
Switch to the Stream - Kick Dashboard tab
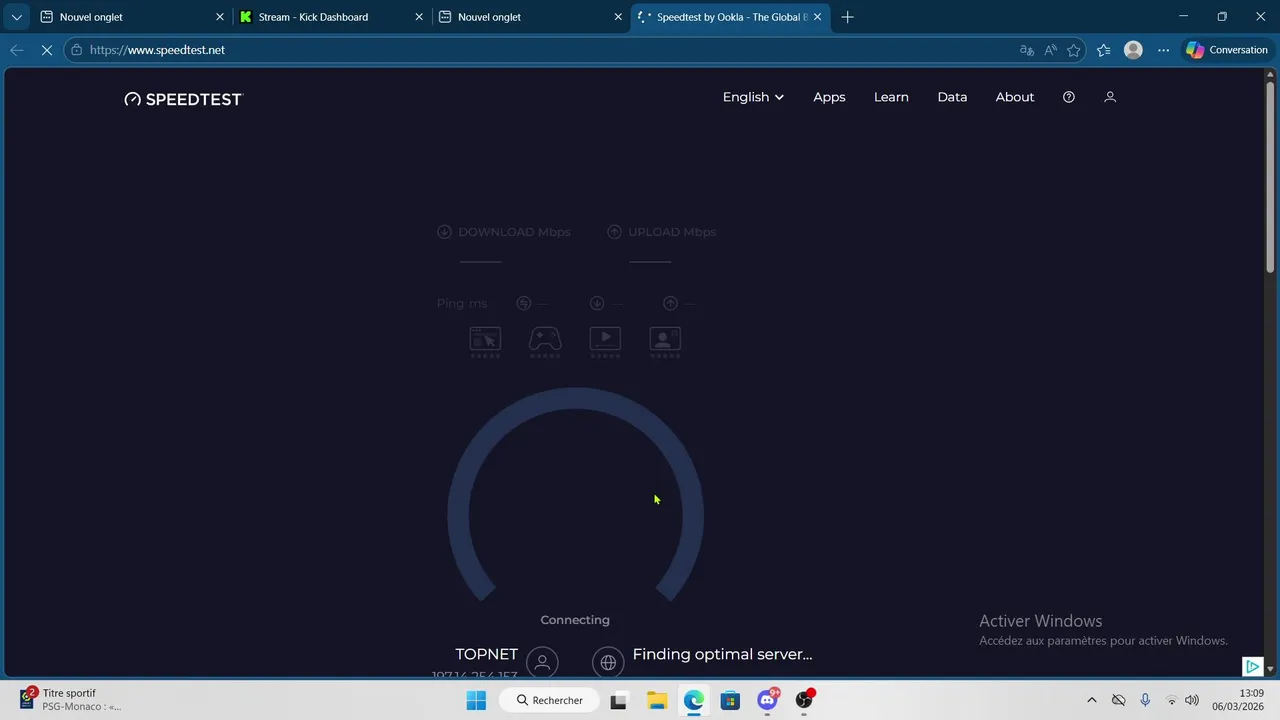(331, 17)
